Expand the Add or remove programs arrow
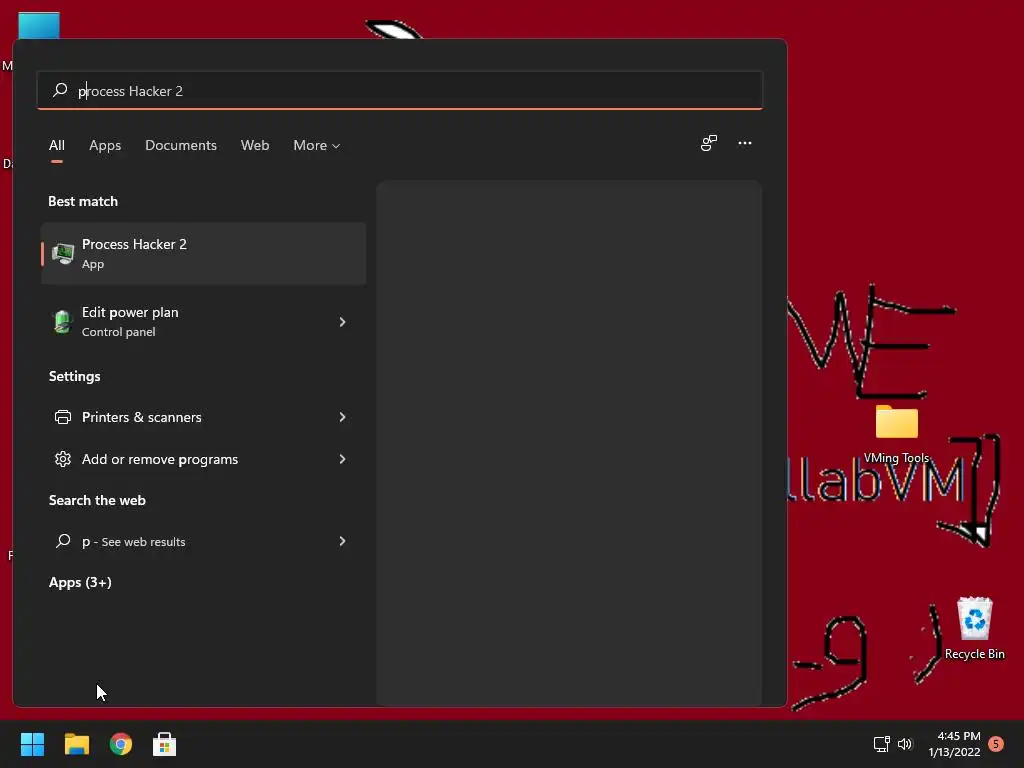The image size is (1024, 768). coord(342,459)
